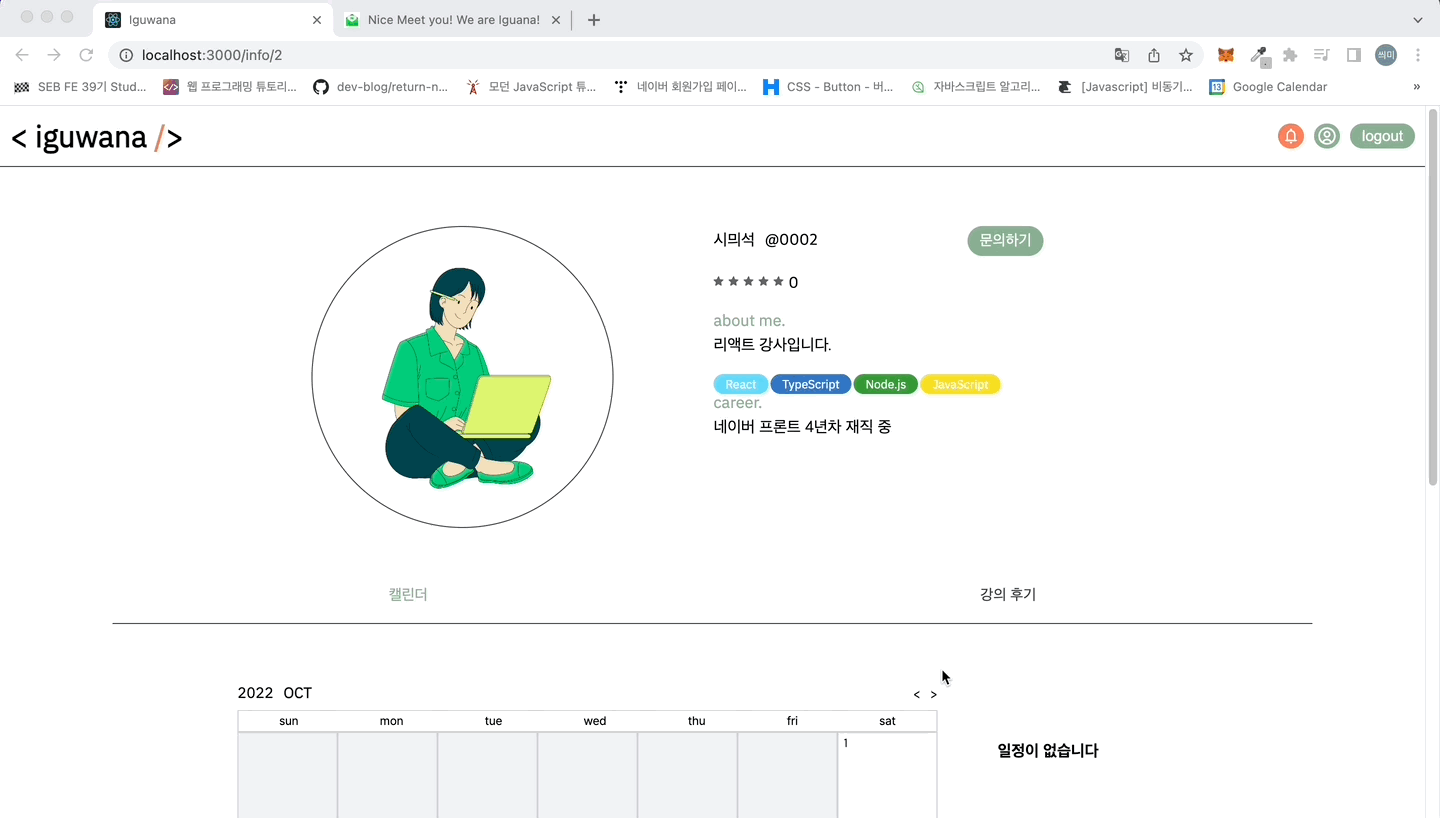Open the Extensions puzzle icon
Viewport: 1440px width, 818px height.
click(1290, 55)
